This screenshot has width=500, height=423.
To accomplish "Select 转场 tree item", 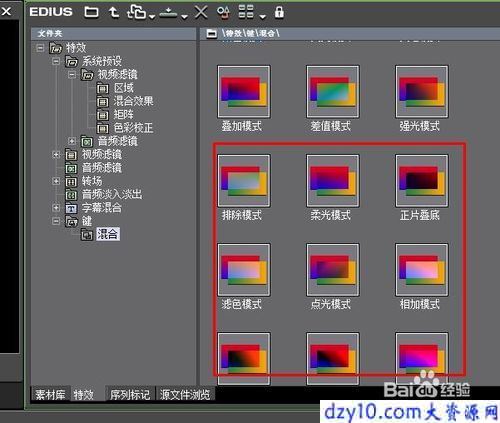I will coord(92,181).
